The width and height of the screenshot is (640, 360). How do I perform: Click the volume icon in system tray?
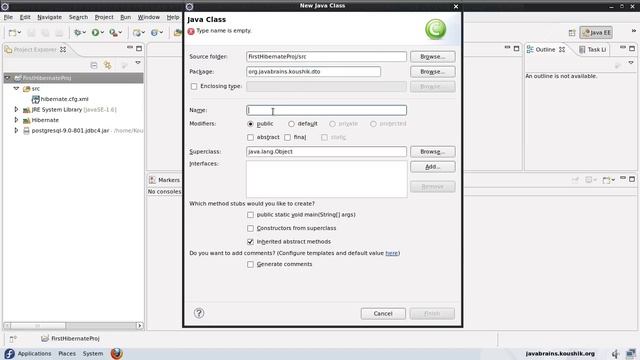pos(616,353)
